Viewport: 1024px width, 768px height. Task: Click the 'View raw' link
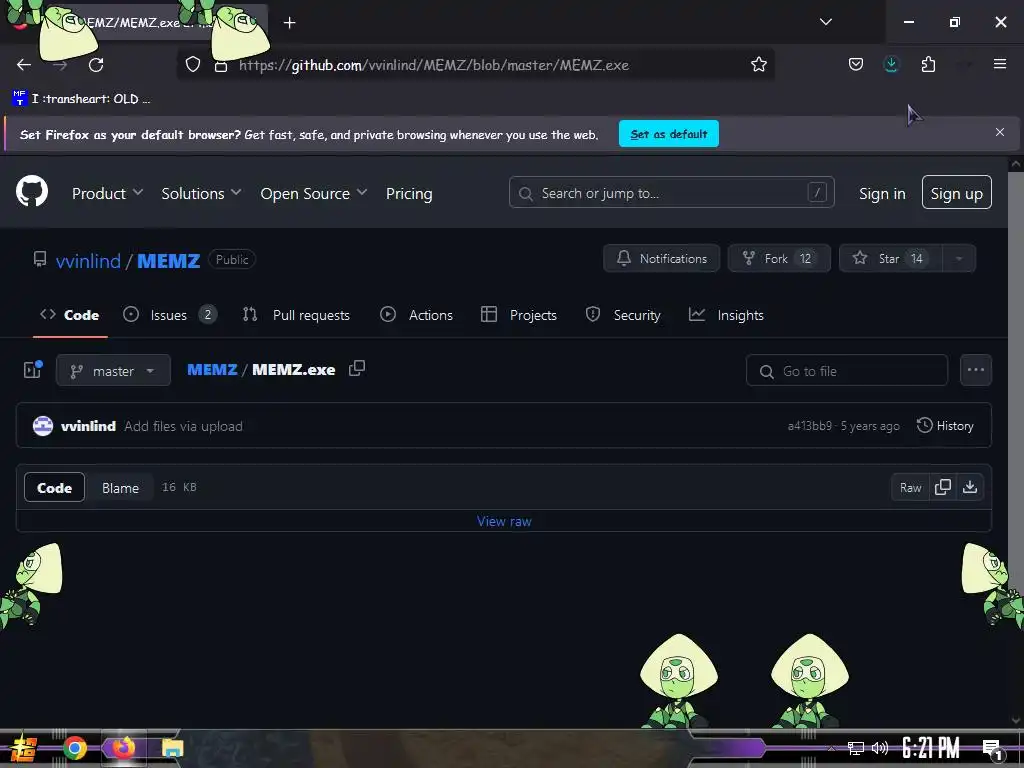[x=504, y=521]
